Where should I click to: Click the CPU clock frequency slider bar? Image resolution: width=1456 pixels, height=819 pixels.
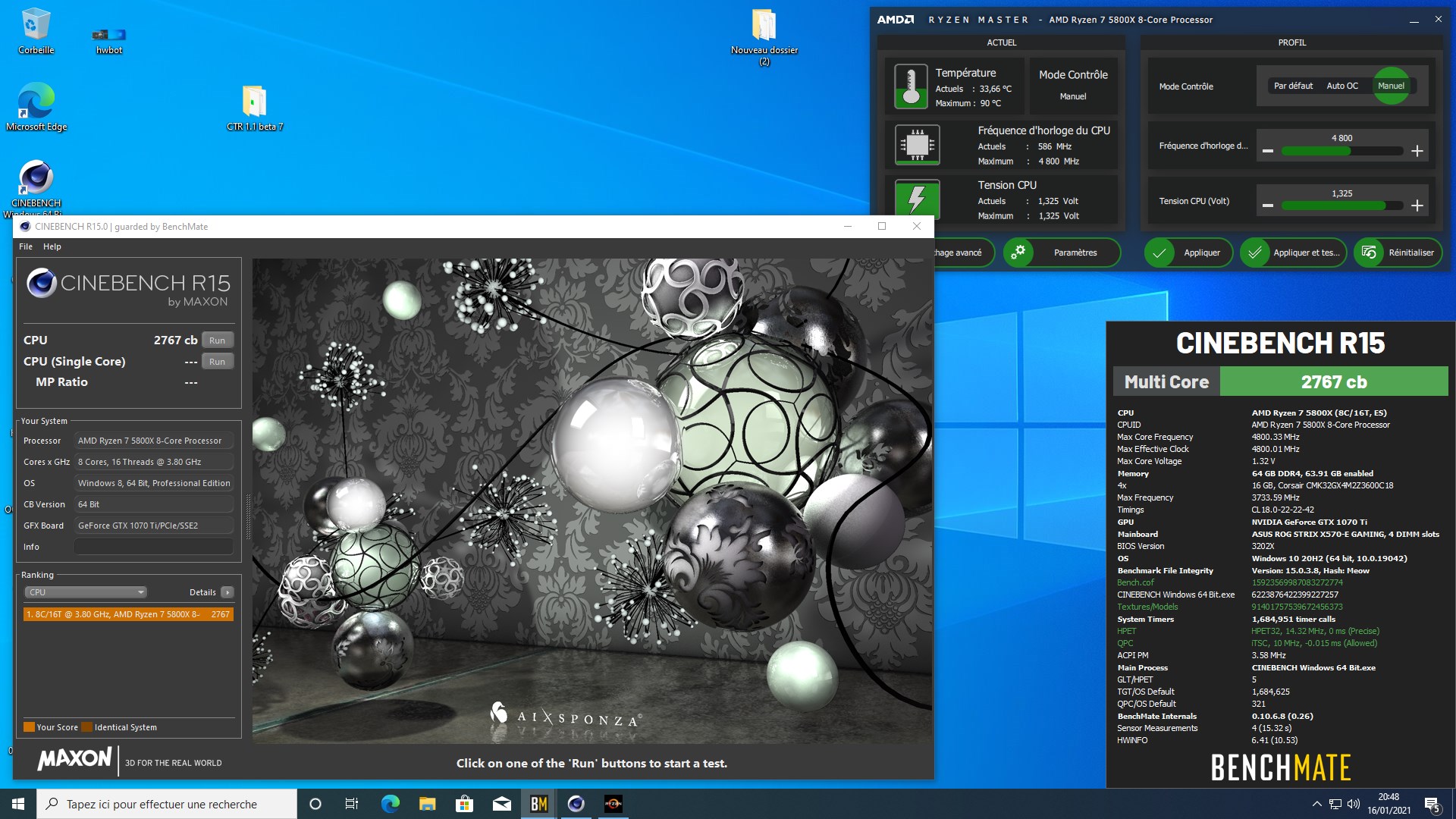[1341, 151]
